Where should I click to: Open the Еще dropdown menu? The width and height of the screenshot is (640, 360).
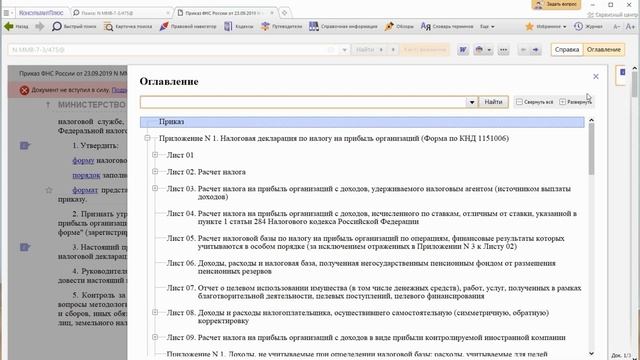pos(487,27)
